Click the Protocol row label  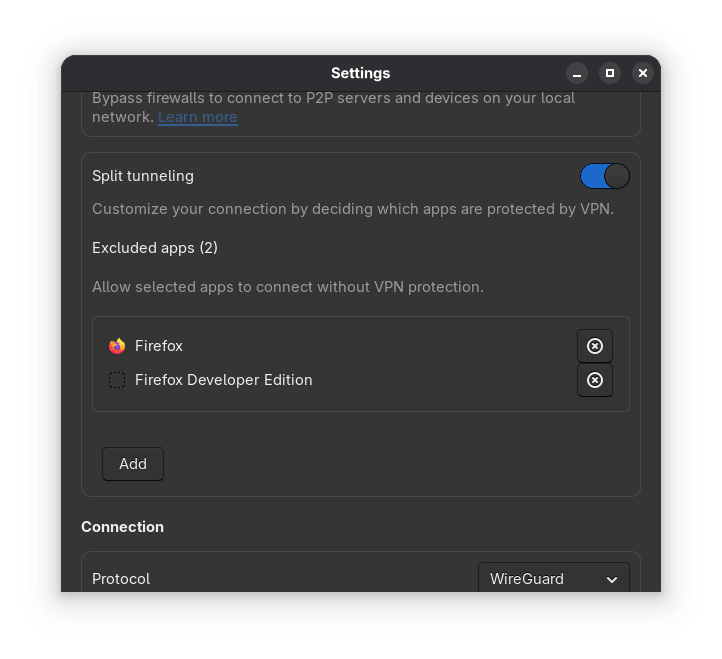click(x=121, y=579)
